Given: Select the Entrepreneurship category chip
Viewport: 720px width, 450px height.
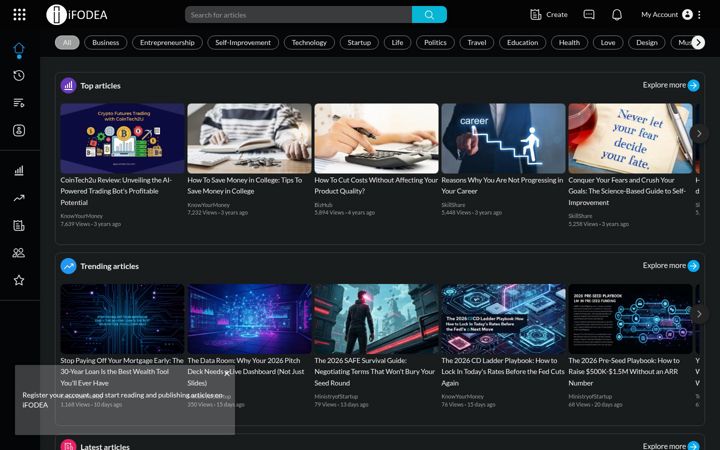Looking at the screenshot, I should point(167,43).
